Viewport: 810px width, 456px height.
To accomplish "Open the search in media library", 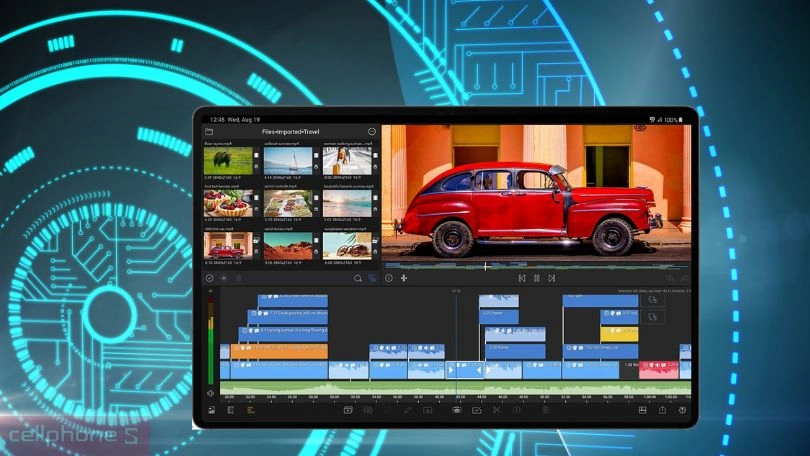I will pos(358,278).
